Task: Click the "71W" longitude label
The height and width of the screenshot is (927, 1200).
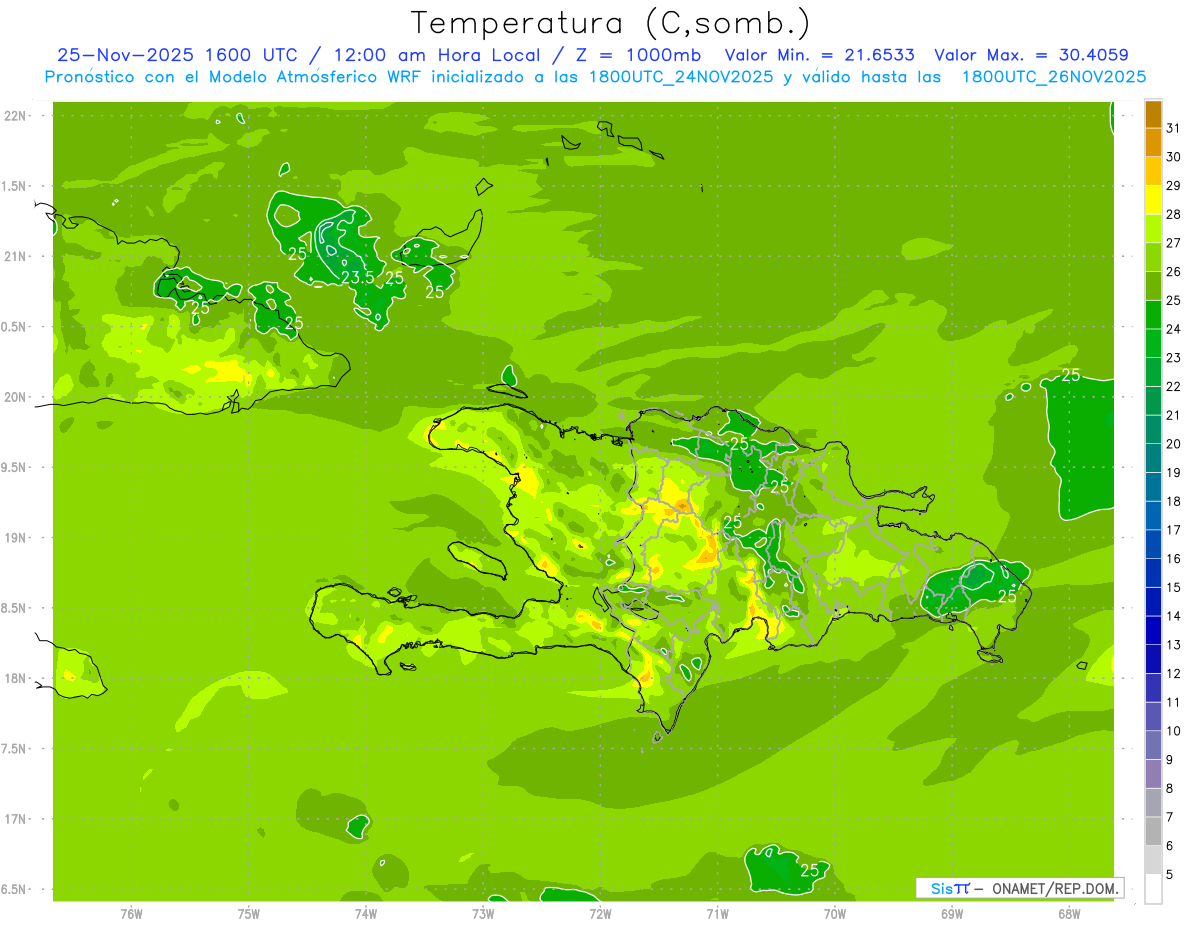Action: pos(717,914)
